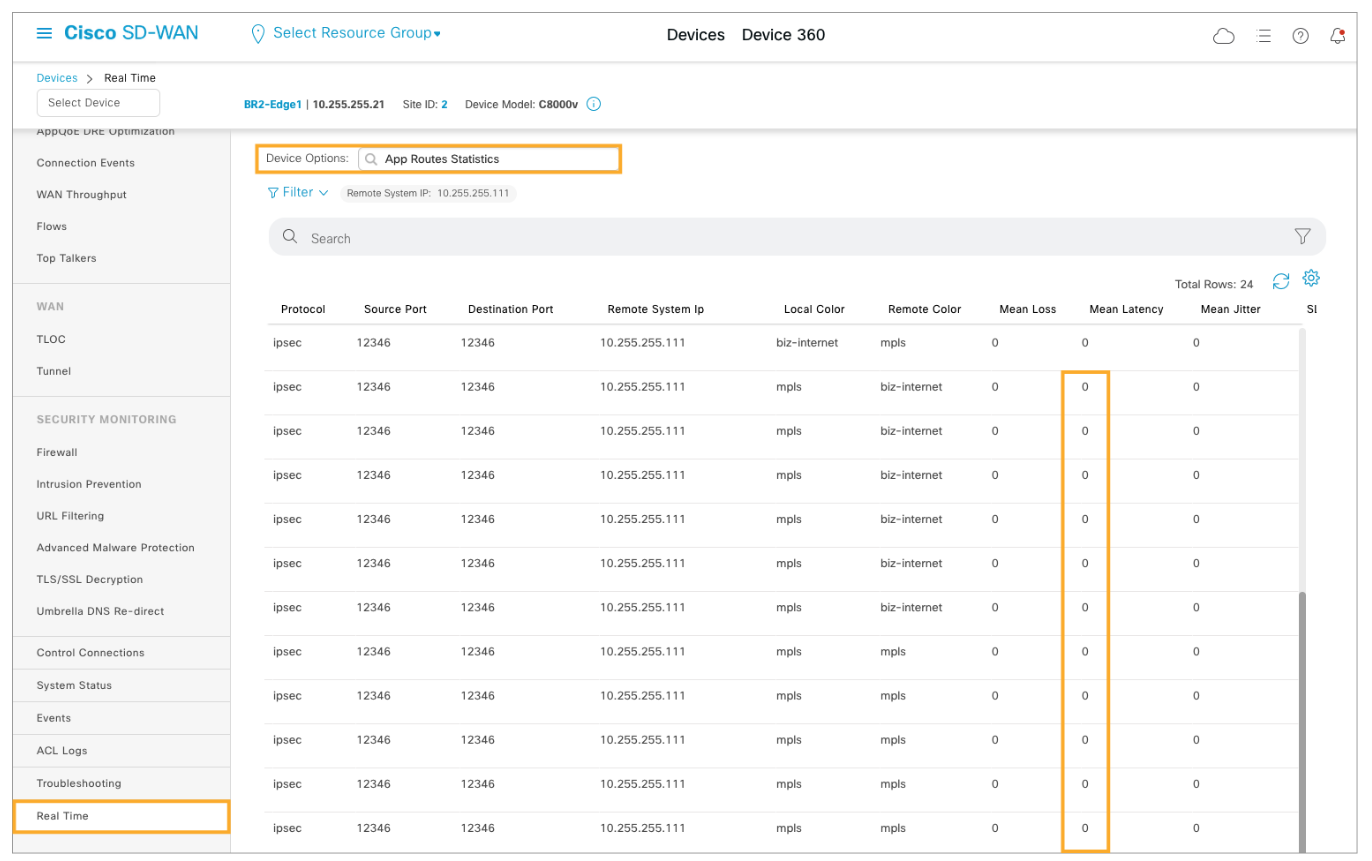Click the cloud status icon
This screenshot has height=861, width=1372.
pos(1223,36)
